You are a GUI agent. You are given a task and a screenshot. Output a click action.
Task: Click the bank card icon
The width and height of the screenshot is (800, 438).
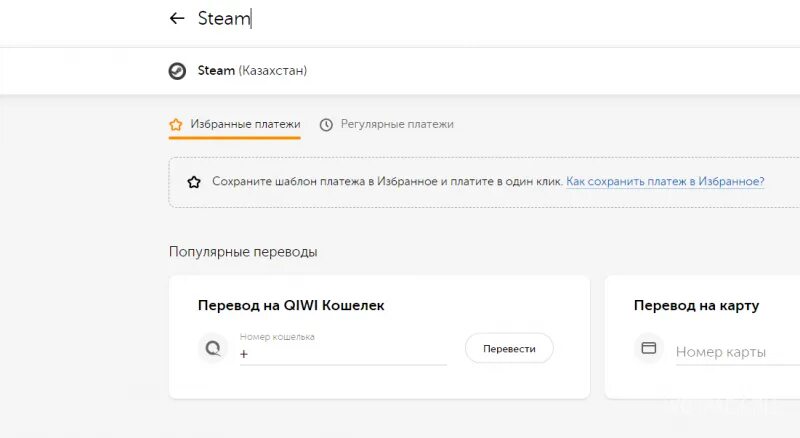pos(648,348)
